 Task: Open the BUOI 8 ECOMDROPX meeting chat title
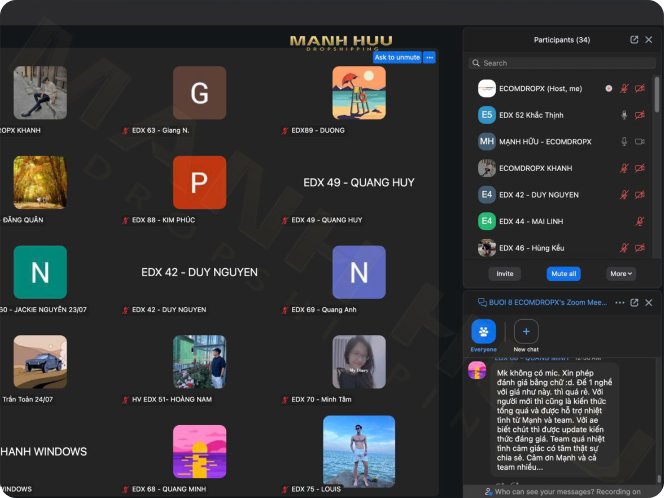point(547,302)
